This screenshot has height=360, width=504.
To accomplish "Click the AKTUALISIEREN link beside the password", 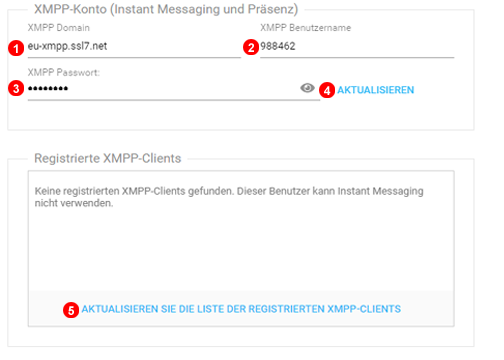I will [x=376, y=90].
